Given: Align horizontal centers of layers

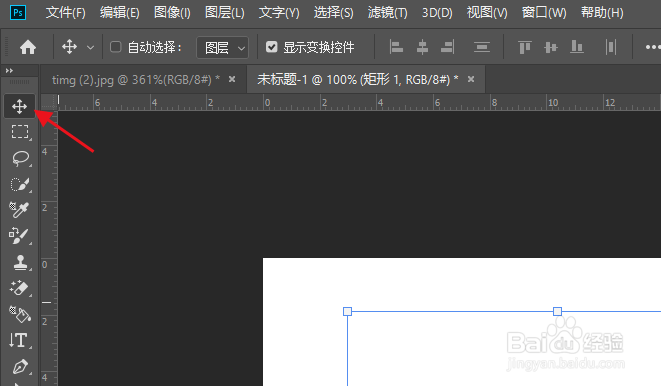Looking at the screenshot, I should coord(422,47).
